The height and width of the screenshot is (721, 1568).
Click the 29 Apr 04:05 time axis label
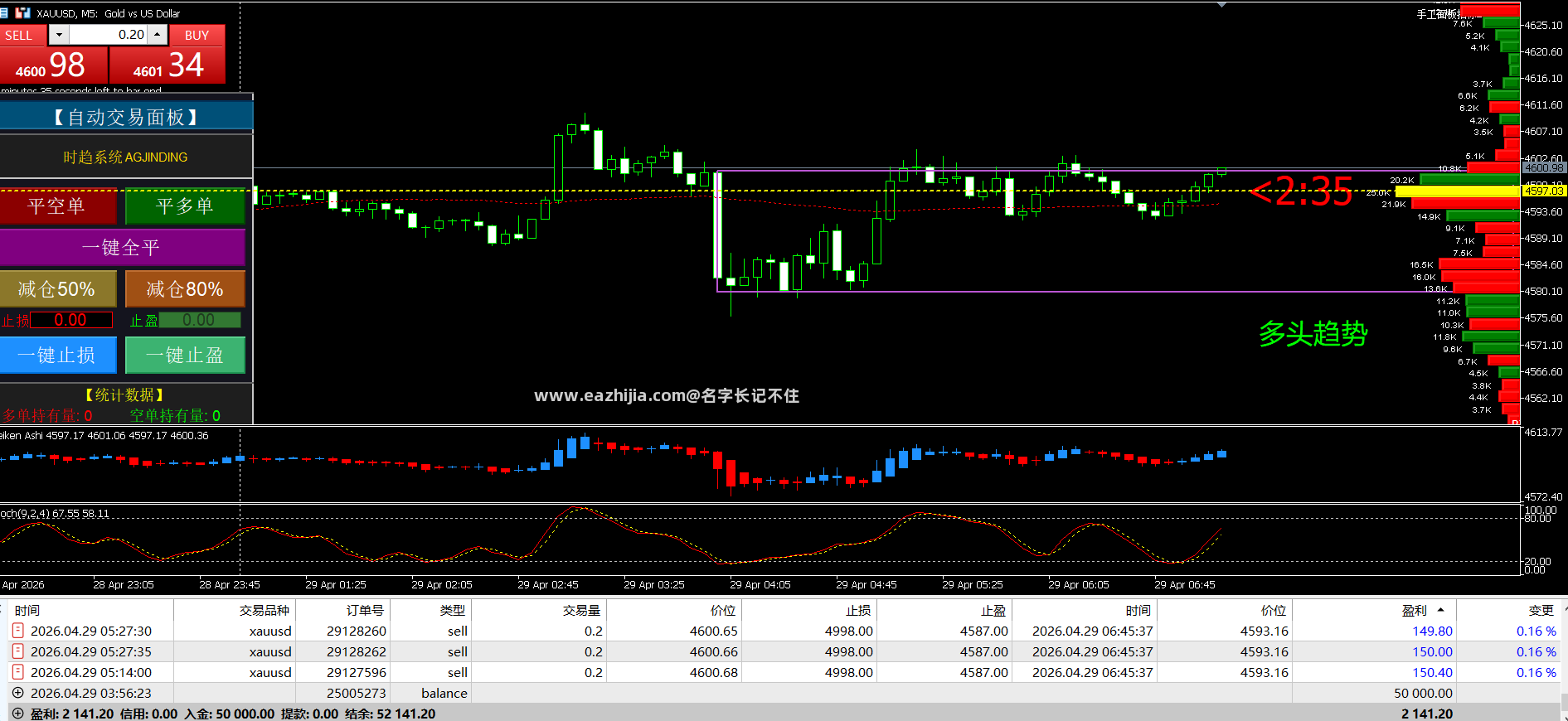pos(760,584)
